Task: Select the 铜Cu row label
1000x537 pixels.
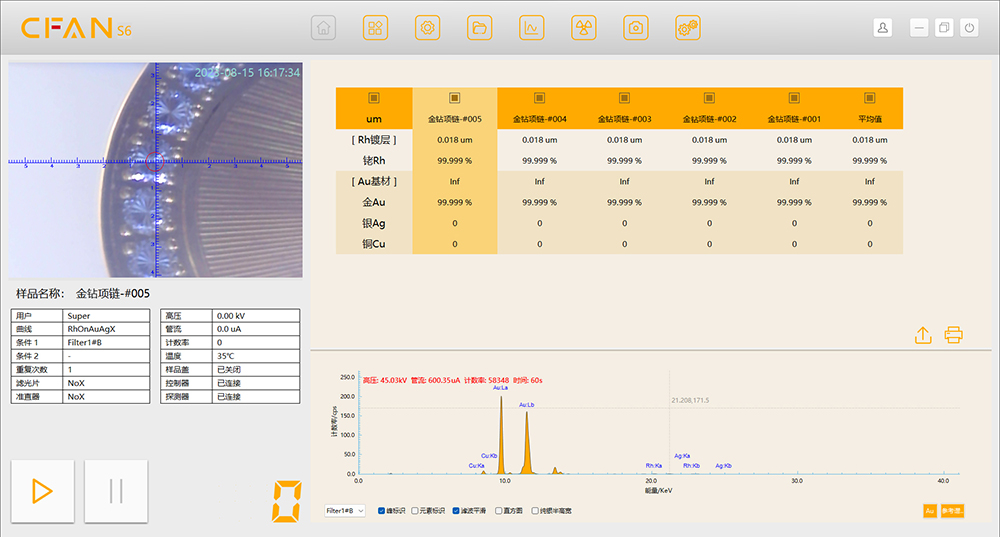Action: (x=374, y=244)
